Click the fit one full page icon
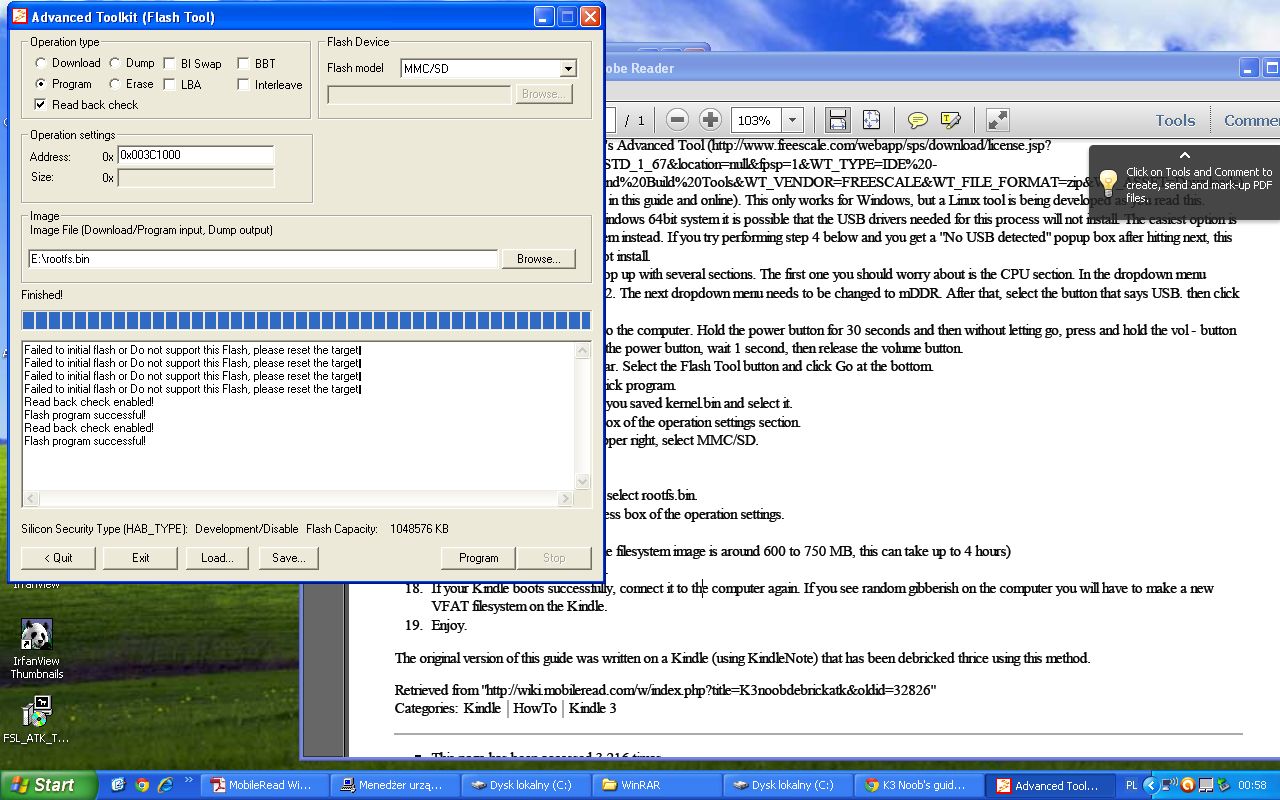The width and height of the screenshot is (1280, 800). (871, 120)
